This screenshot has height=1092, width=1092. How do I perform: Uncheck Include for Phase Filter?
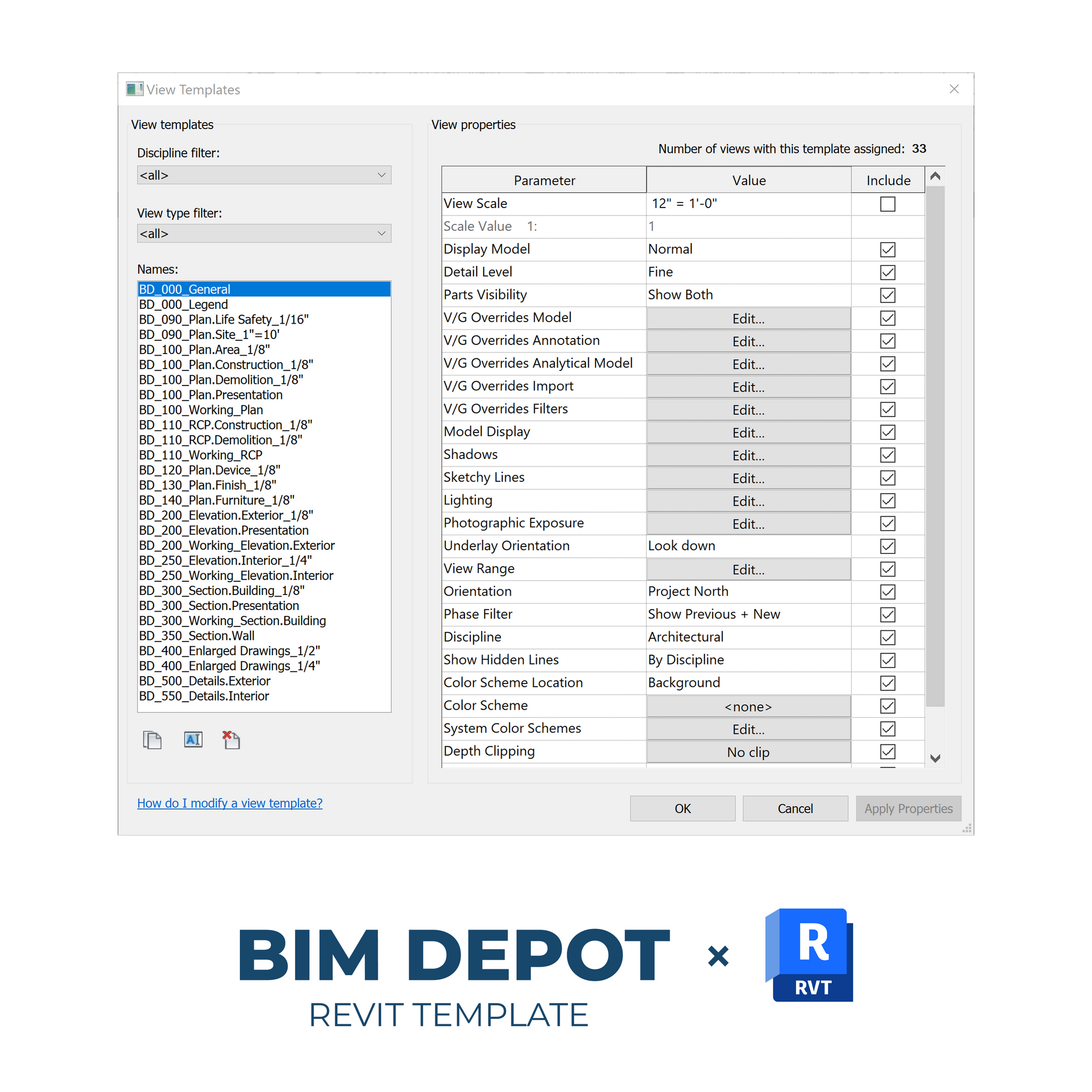coord(887,614)
